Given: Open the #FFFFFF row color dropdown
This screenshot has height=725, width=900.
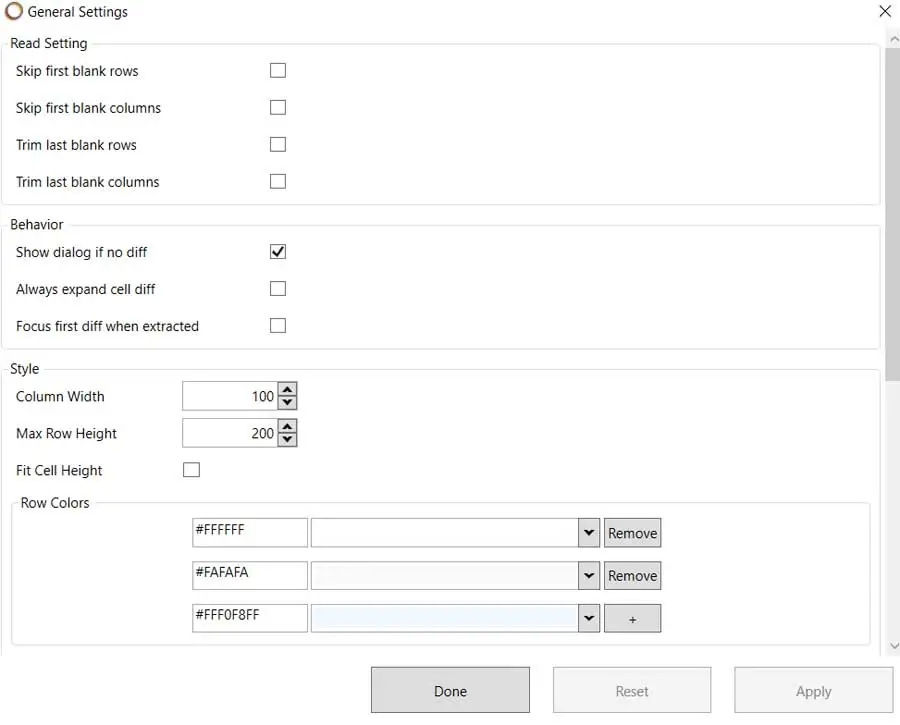Looking at the screenshot, I should [589, 533].
